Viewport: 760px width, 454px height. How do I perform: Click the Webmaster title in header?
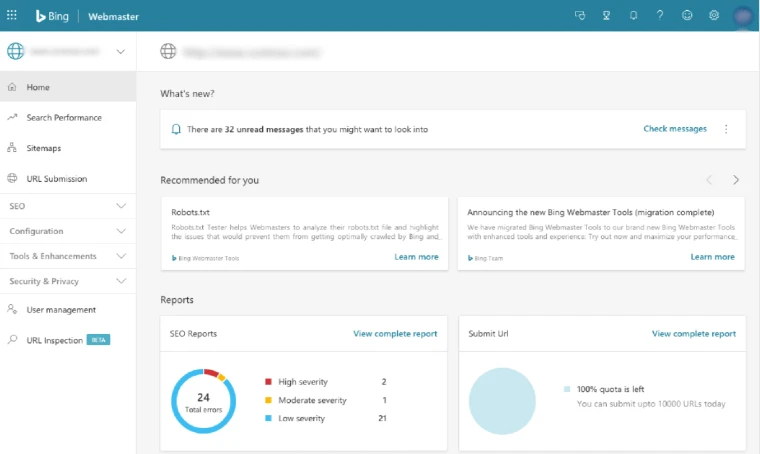[113, 16]
